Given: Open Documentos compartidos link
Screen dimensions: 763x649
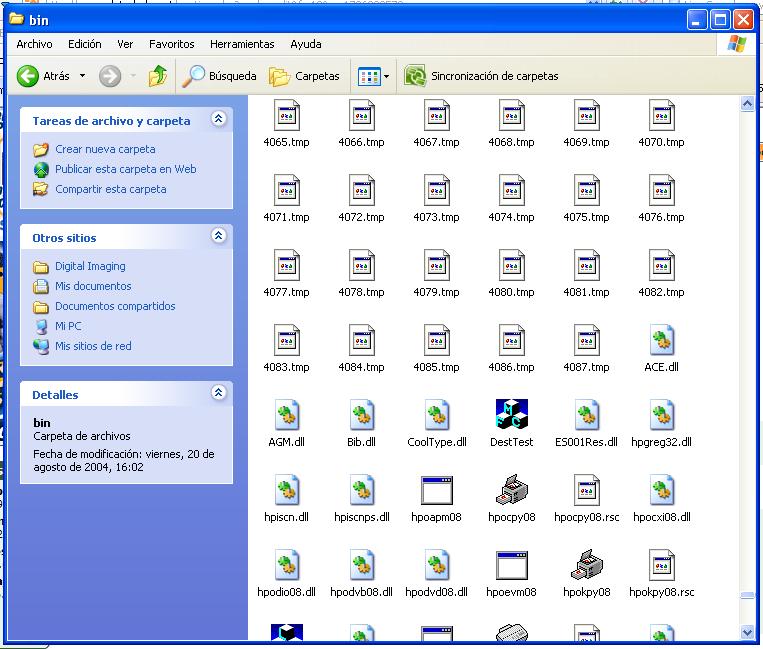Looking at the screenshot, I should coord(115,306).
